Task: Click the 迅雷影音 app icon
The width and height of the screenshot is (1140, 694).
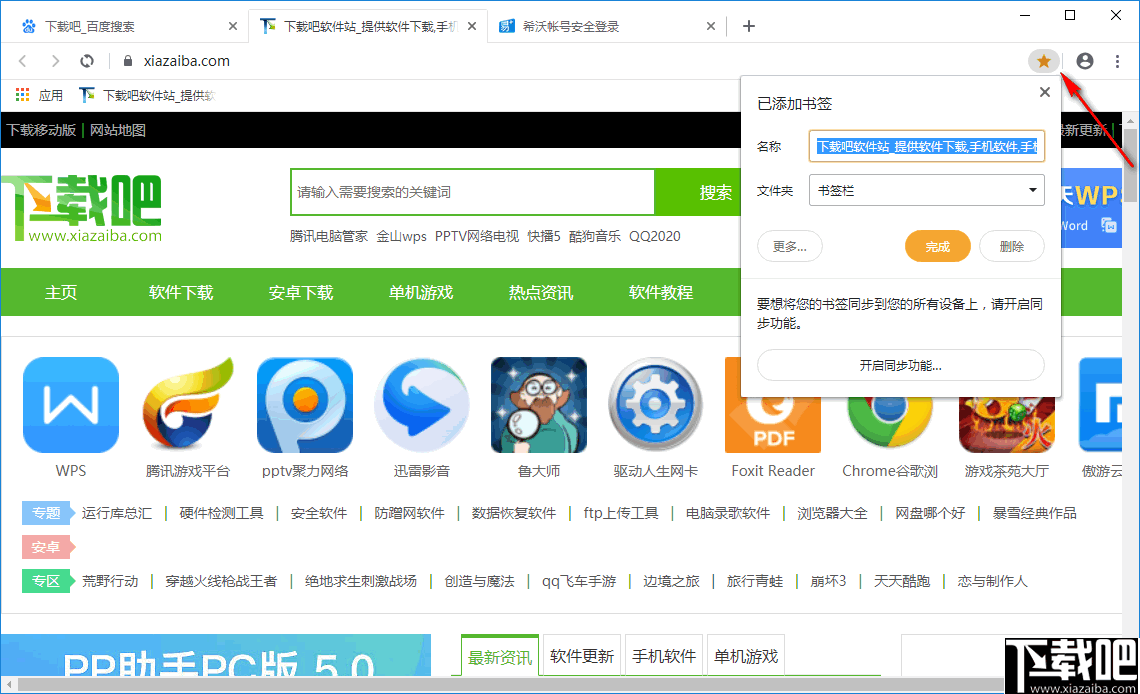Action: click(422, 405)
